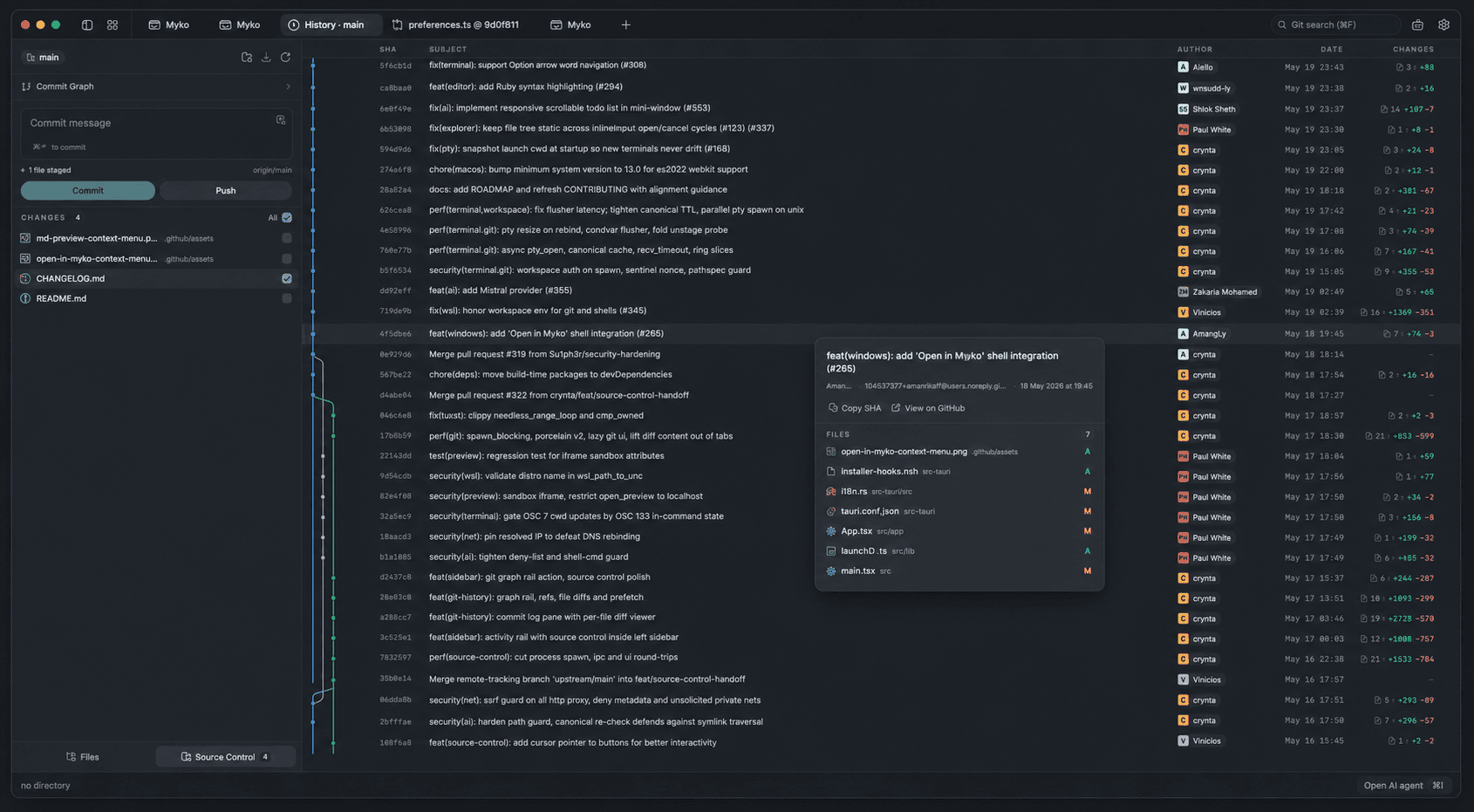Click View on GitHub external link icon
The image size is (1474, 812).
[896, 408]
